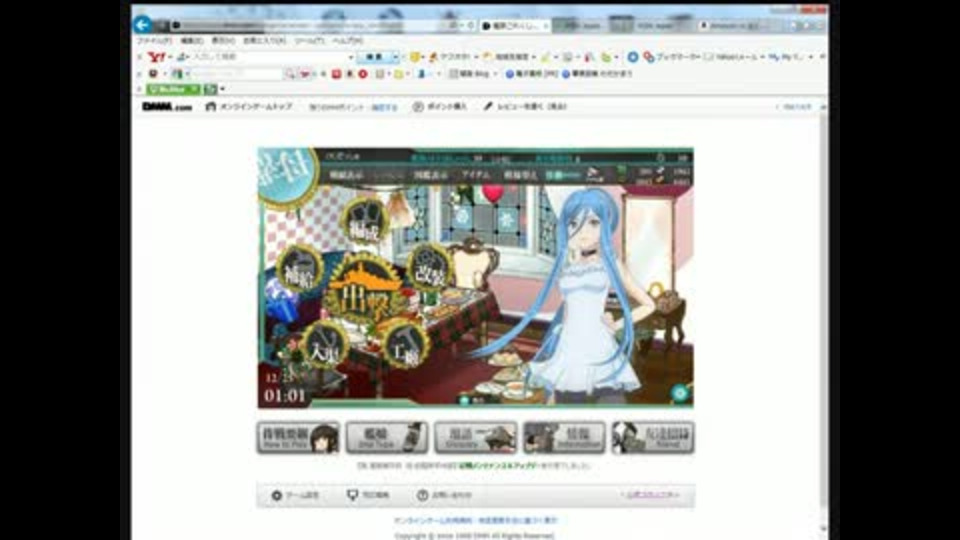Image resolution: width=960 pixels, height=540 pixels.
Task: Open the 工廠 factory menu
Action: [404, 345]
